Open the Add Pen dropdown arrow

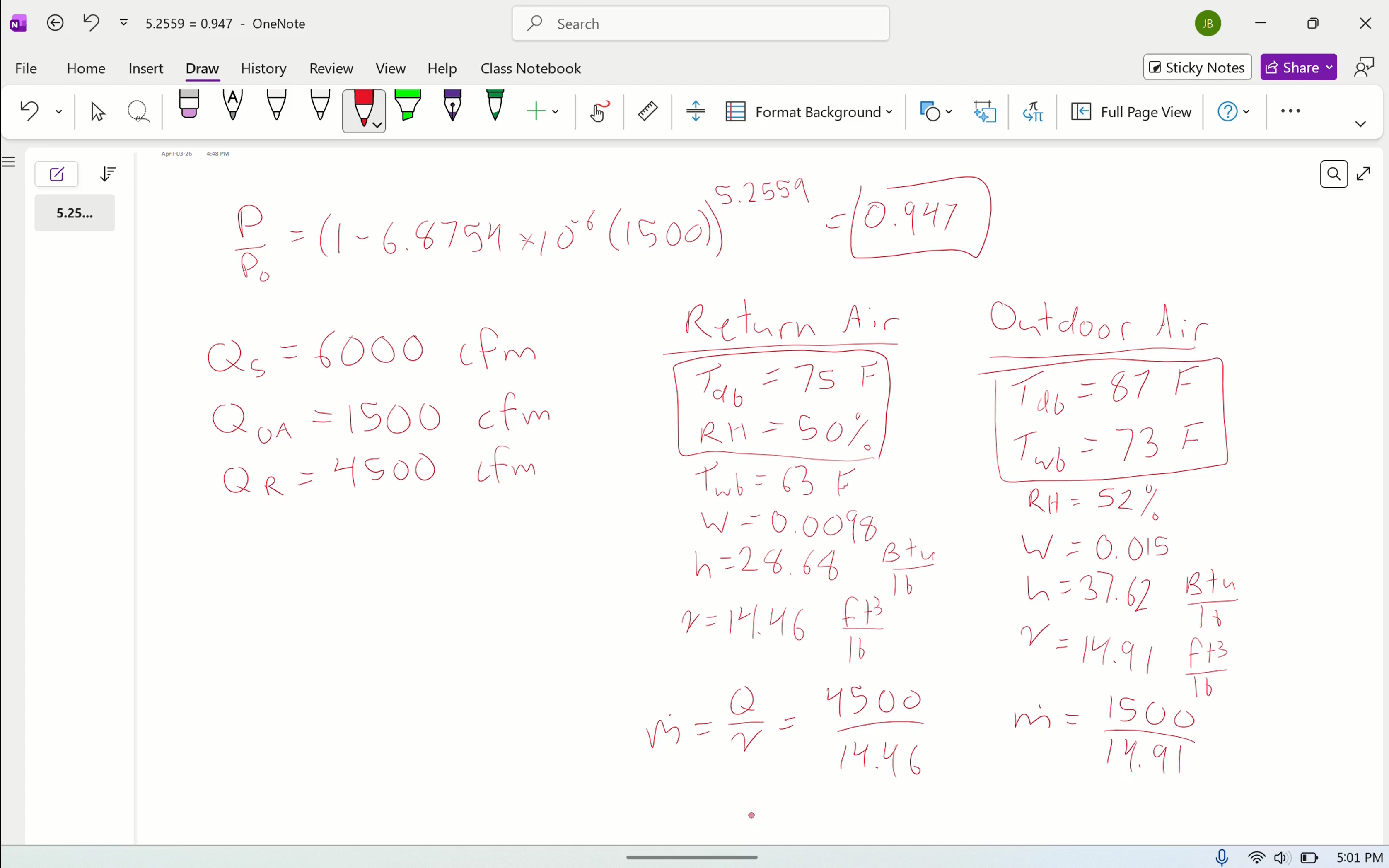click(555, 111)
